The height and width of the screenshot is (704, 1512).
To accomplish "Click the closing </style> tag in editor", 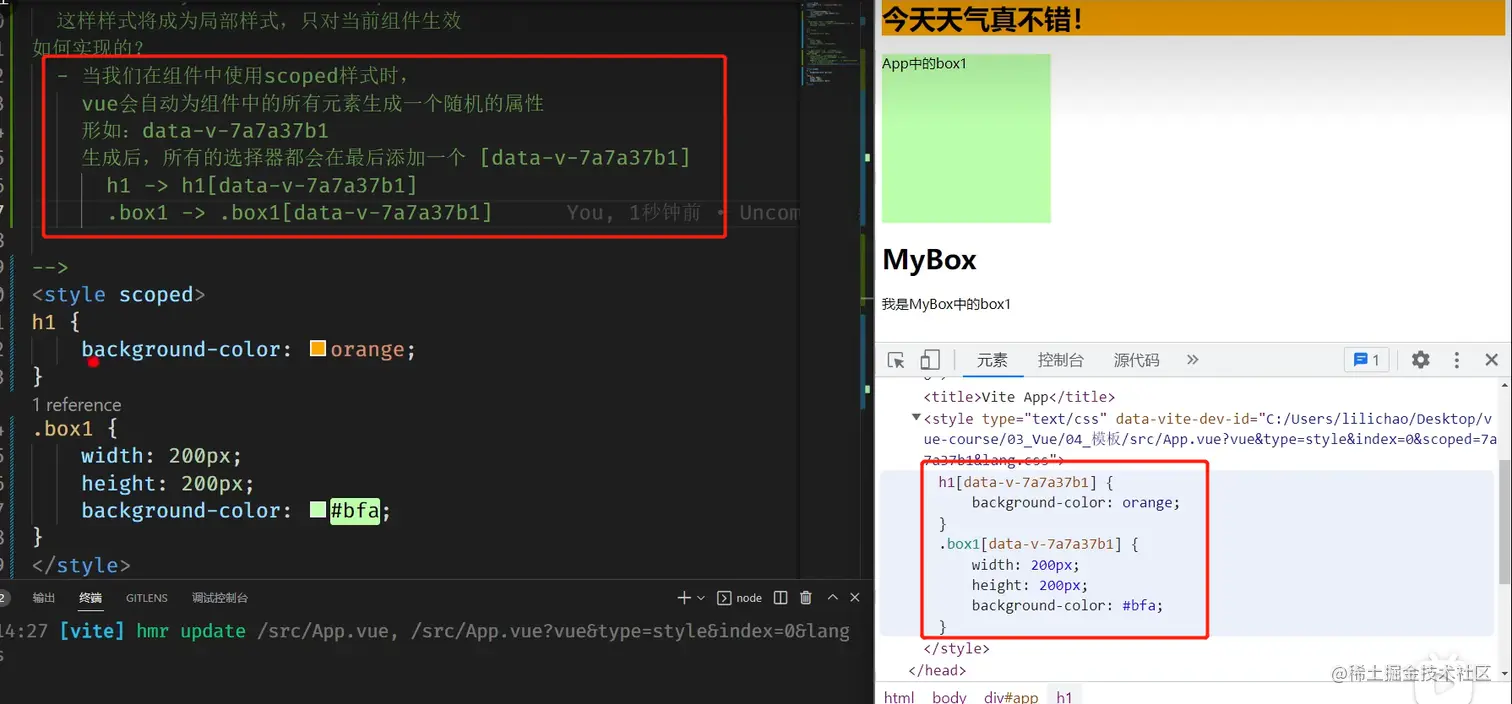I will 81,565.
